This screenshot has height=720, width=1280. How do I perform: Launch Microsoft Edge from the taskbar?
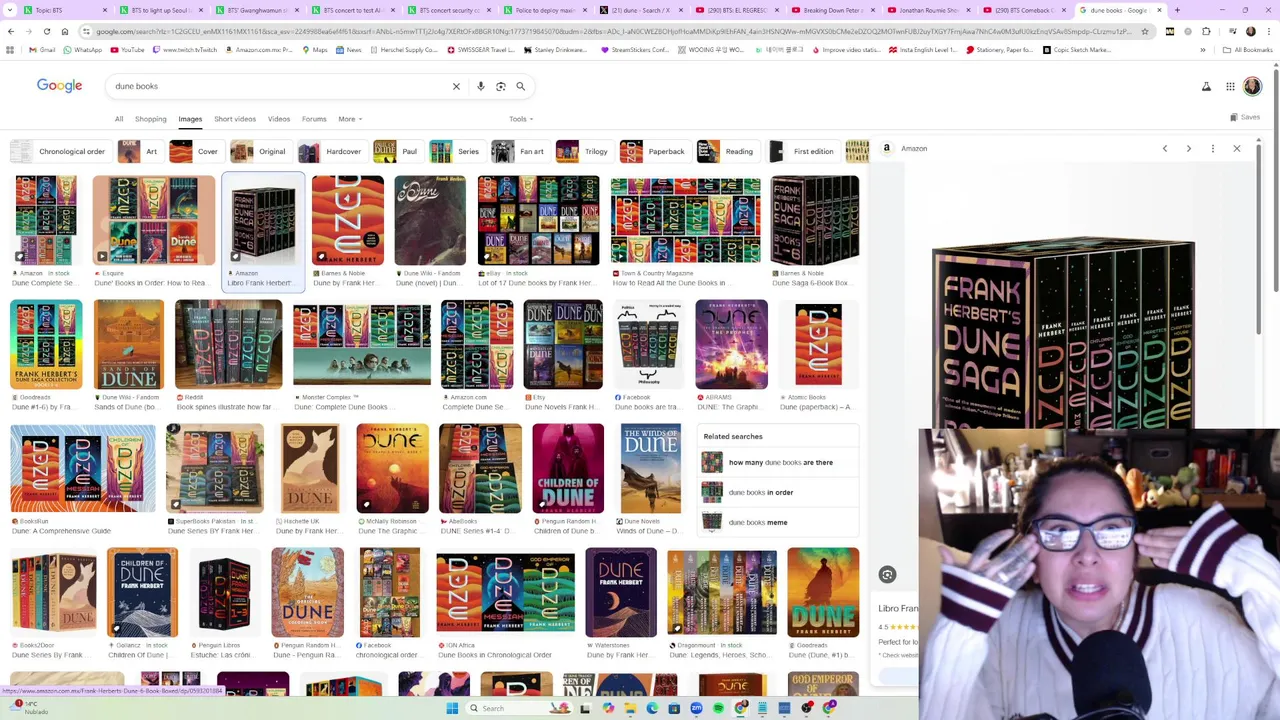click(x=652, y=708)
